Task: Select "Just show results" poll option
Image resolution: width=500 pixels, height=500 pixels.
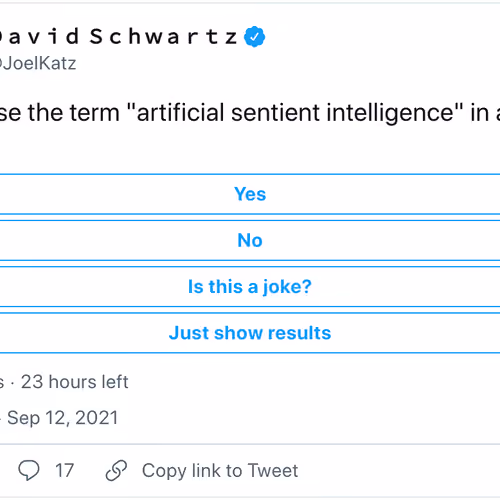Action: click(250, 333)
